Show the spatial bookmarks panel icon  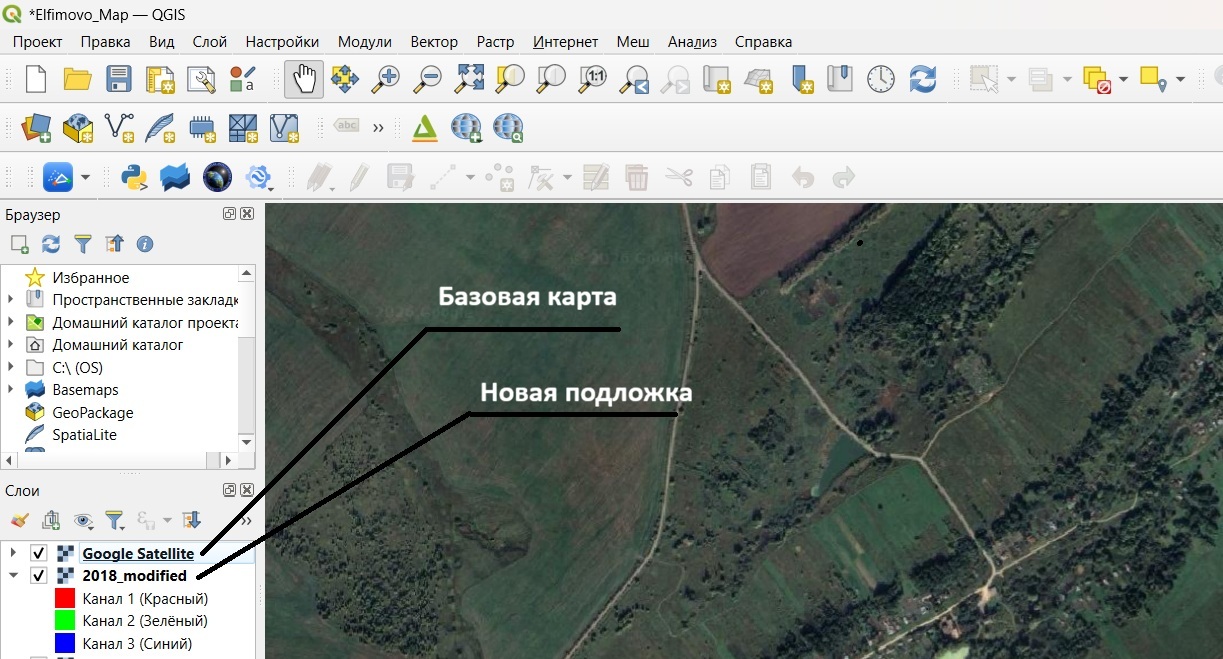840,79
